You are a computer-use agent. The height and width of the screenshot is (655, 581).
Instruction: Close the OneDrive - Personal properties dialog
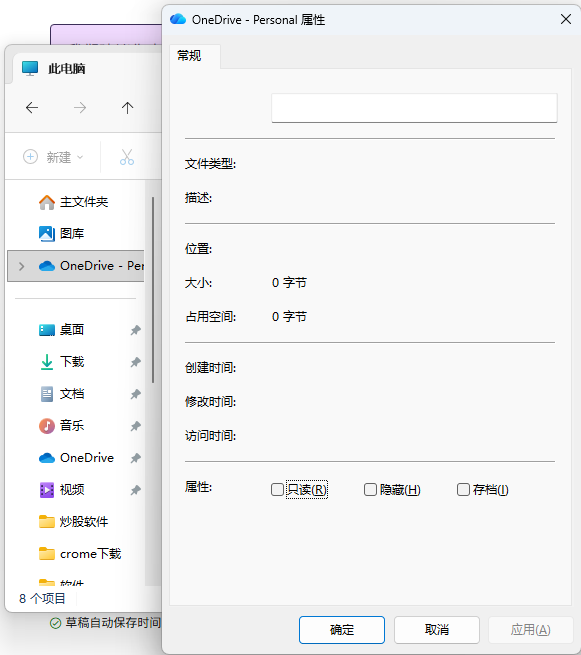pyautogui.click(x=566, y=19)
